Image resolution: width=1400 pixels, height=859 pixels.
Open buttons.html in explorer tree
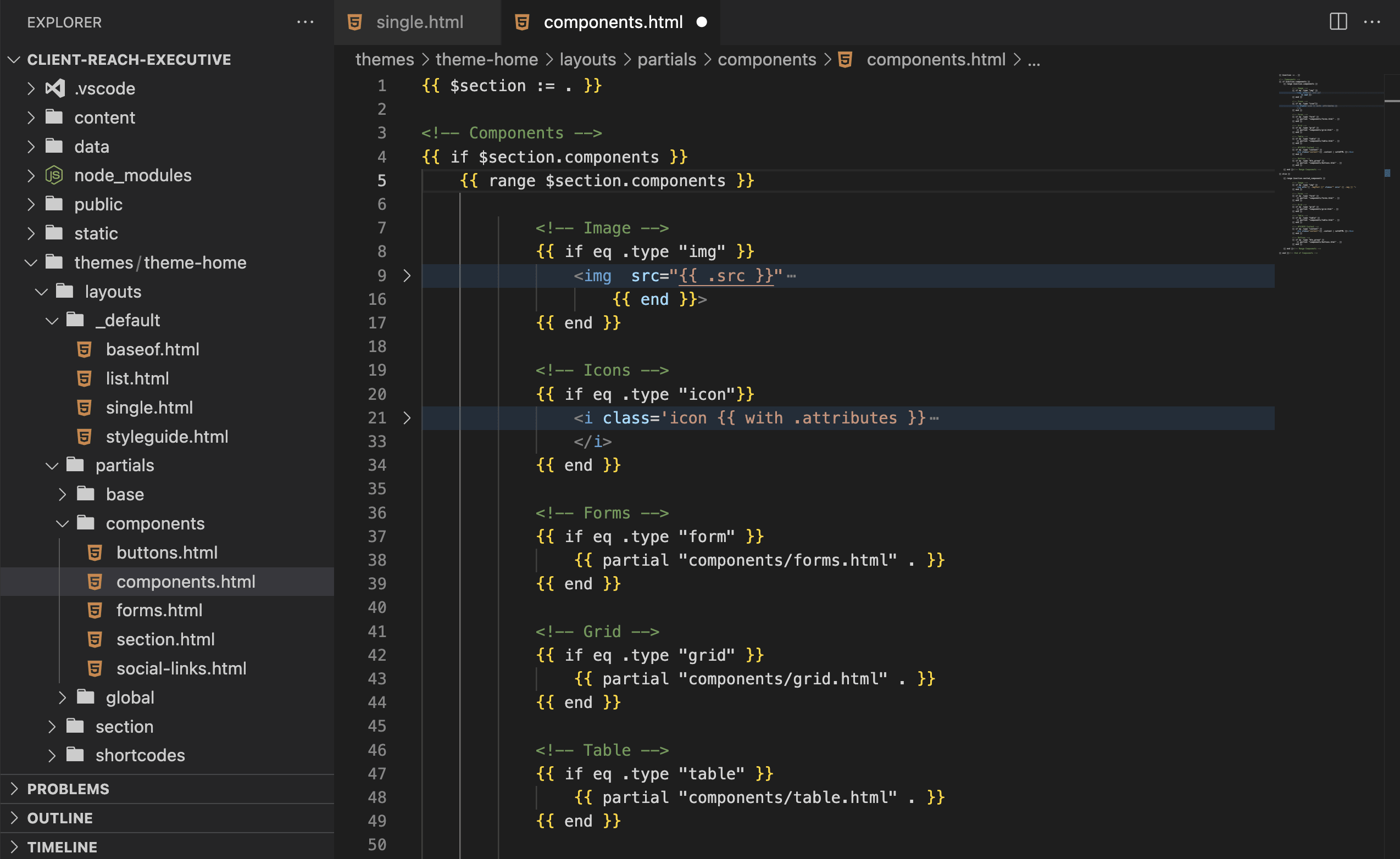(x=167, y=552)
